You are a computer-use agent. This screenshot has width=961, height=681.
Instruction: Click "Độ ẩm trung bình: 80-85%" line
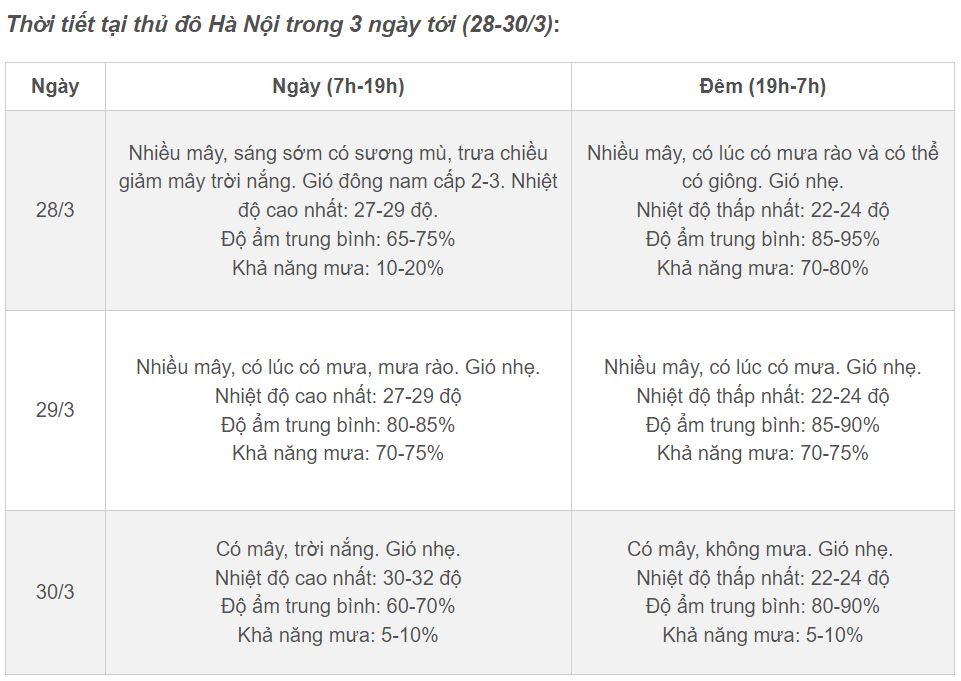338,425
